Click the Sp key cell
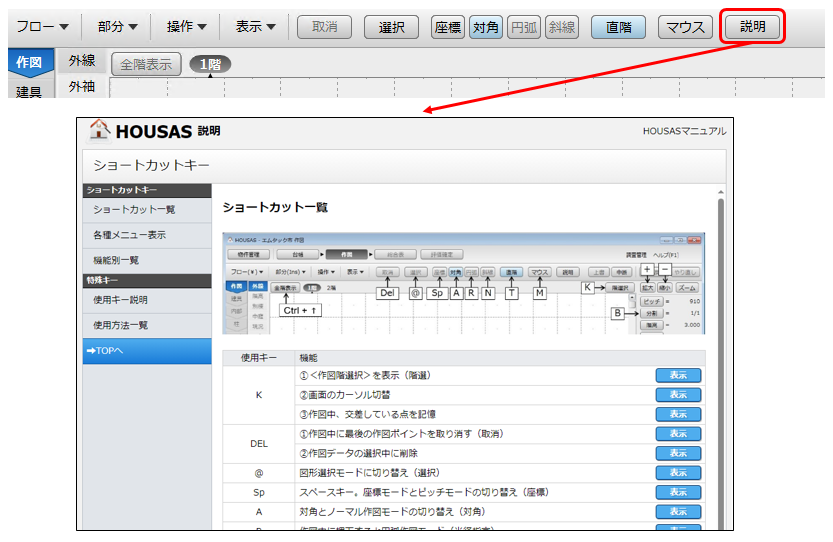Viewport: 833px width, 542px height. coord(259,493)
